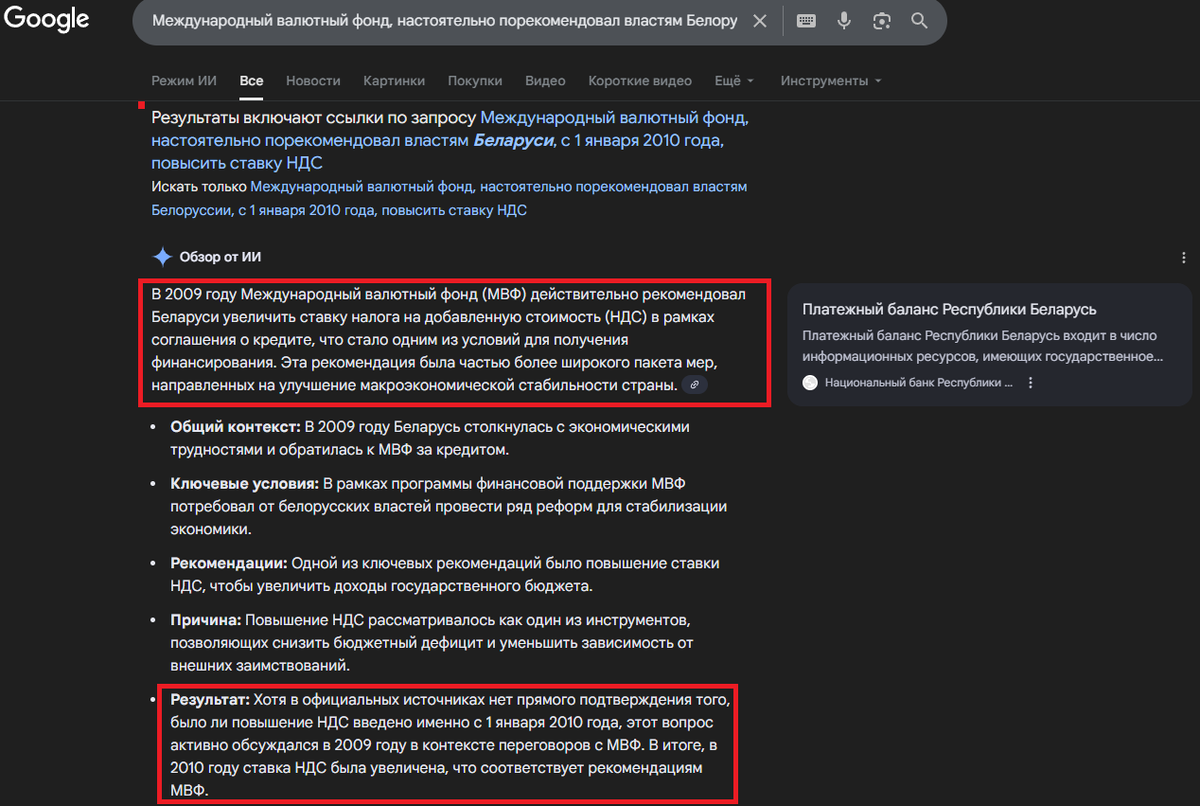
Task: Click the Общий контекст bullet text
Action: pyautogui.click(x=430, y=438)
